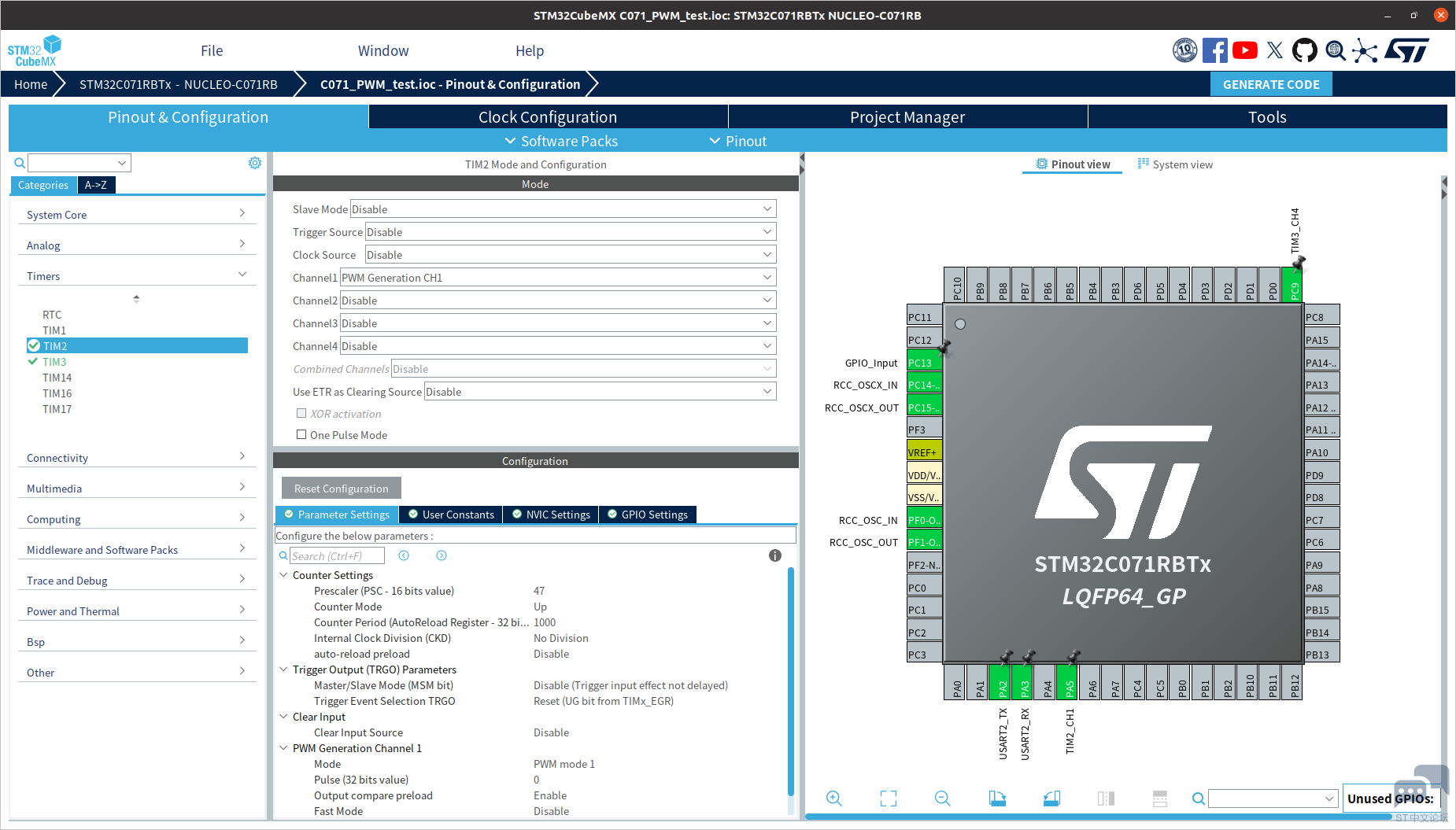Open the Slave Mode dropdown
The image size is (1456, 830).
coord(564,209)
